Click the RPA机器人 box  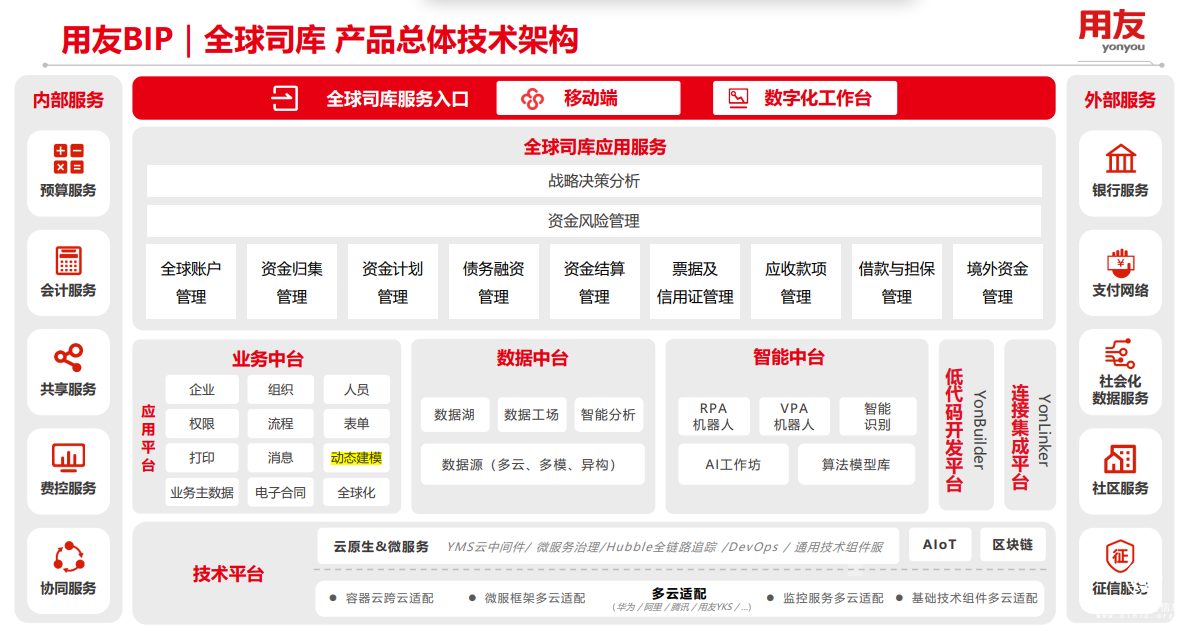click(x=713, y=416)
